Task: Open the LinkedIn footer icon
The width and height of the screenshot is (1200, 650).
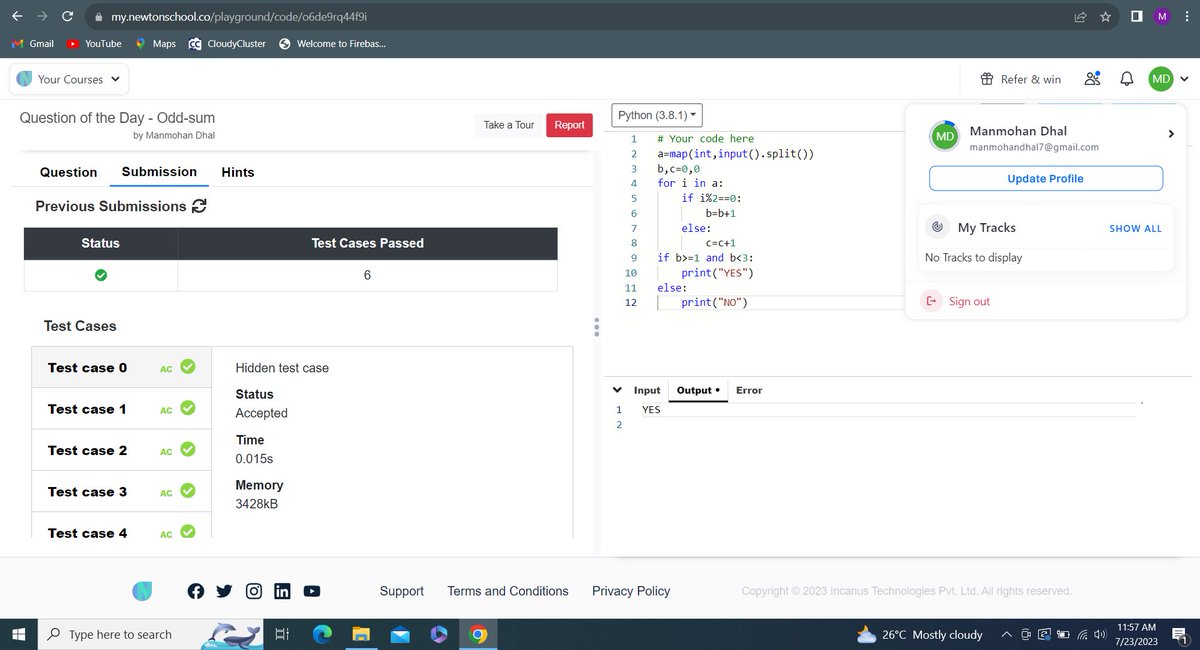Action: [x=282, y=591]
